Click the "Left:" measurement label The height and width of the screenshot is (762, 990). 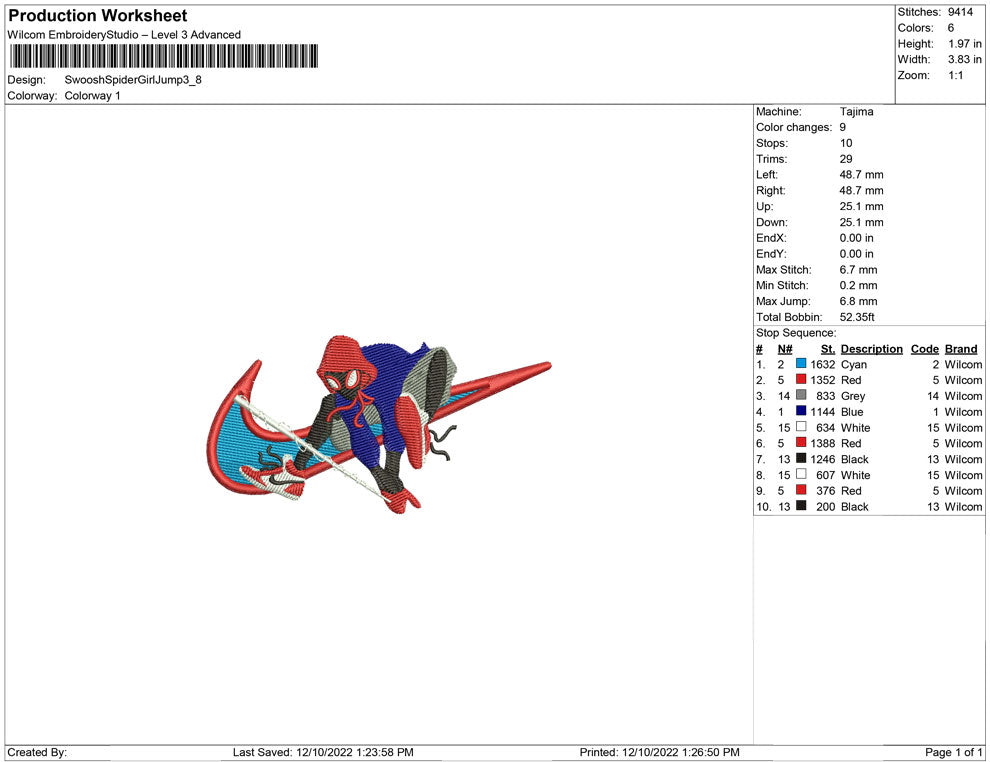[767, 175]
